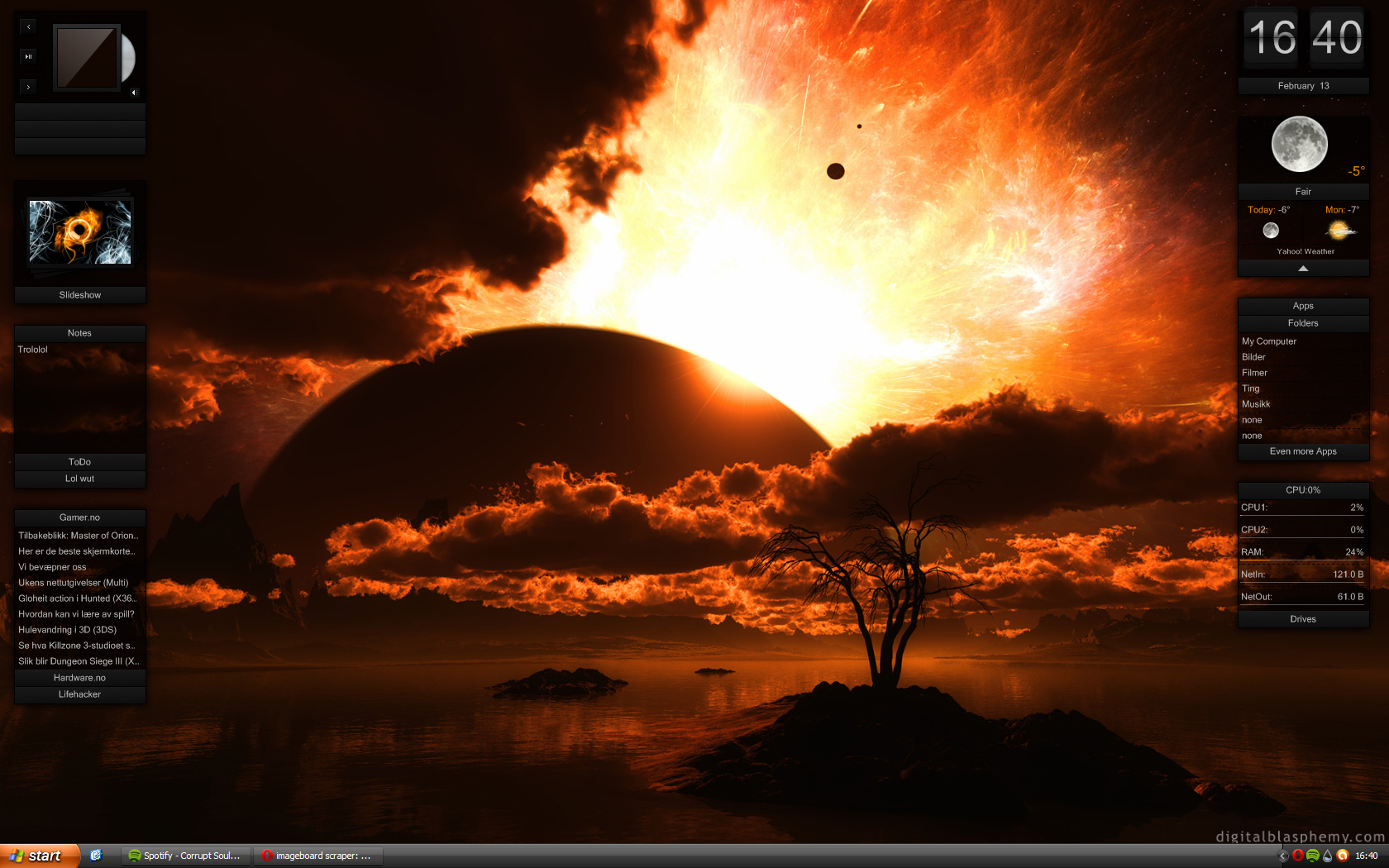This screenshot has width=1389, height=868.
Task: Select the Notes header tab
Action: pyautogui.click(x=80, y=333)
